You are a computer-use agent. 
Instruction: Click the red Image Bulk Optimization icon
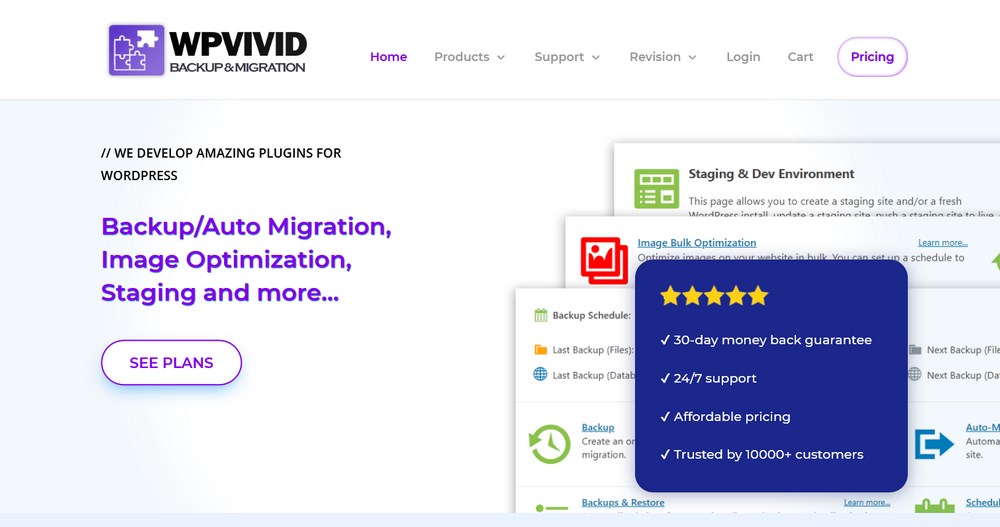click(604, 260)
